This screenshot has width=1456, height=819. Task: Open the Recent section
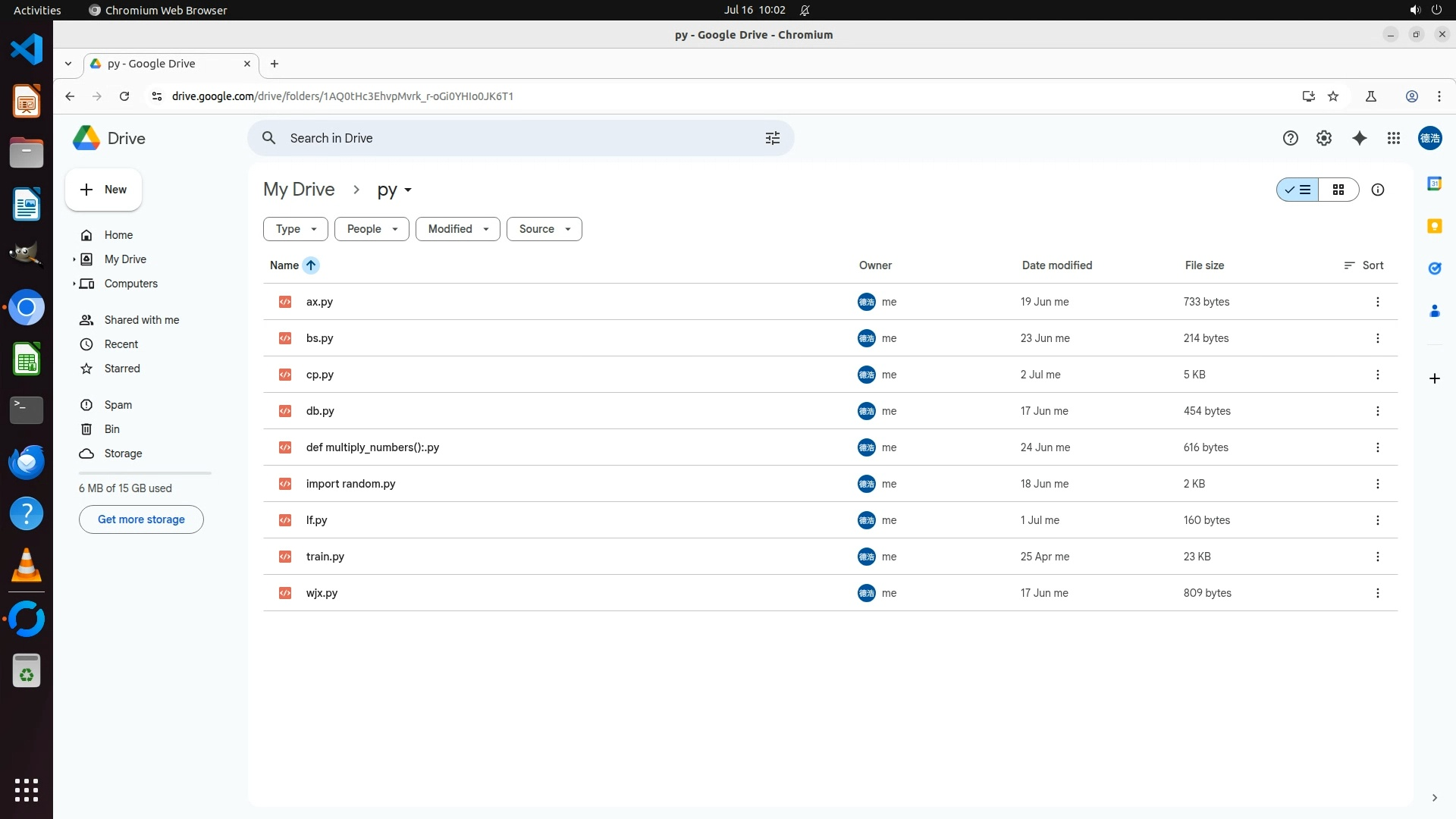point(121,344)
